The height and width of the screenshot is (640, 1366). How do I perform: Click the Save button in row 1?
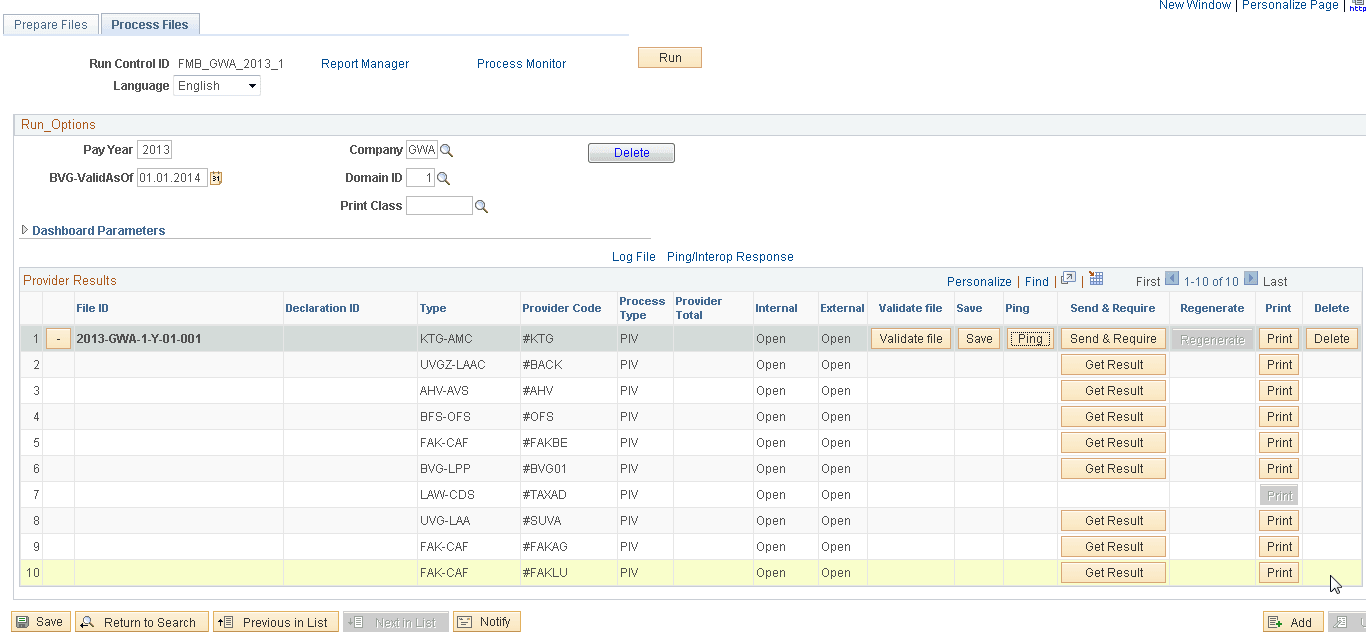click(x=979, y=339)
